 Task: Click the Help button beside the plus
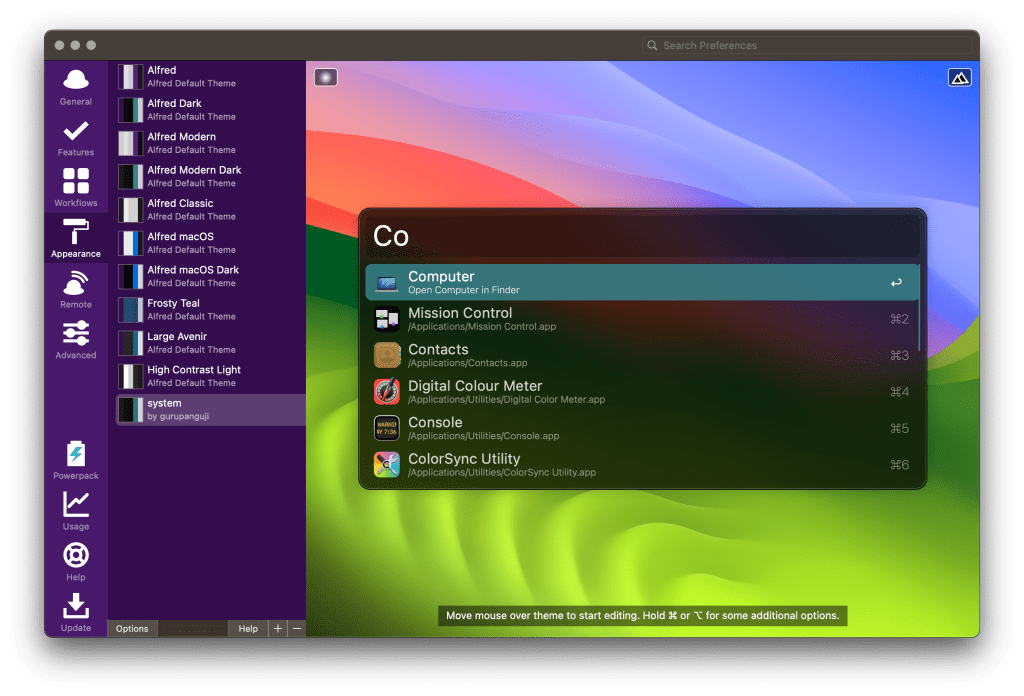(x=248, y=629)
